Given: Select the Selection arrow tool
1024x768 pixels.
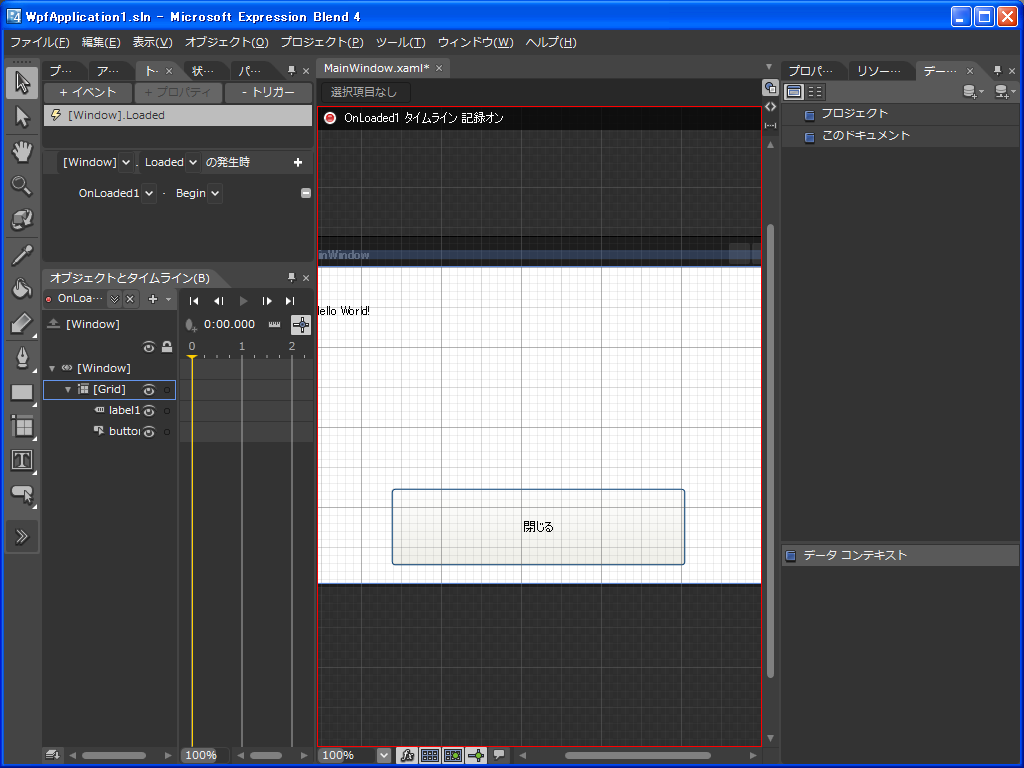Looking at the screenshot, I should [22, 83].
